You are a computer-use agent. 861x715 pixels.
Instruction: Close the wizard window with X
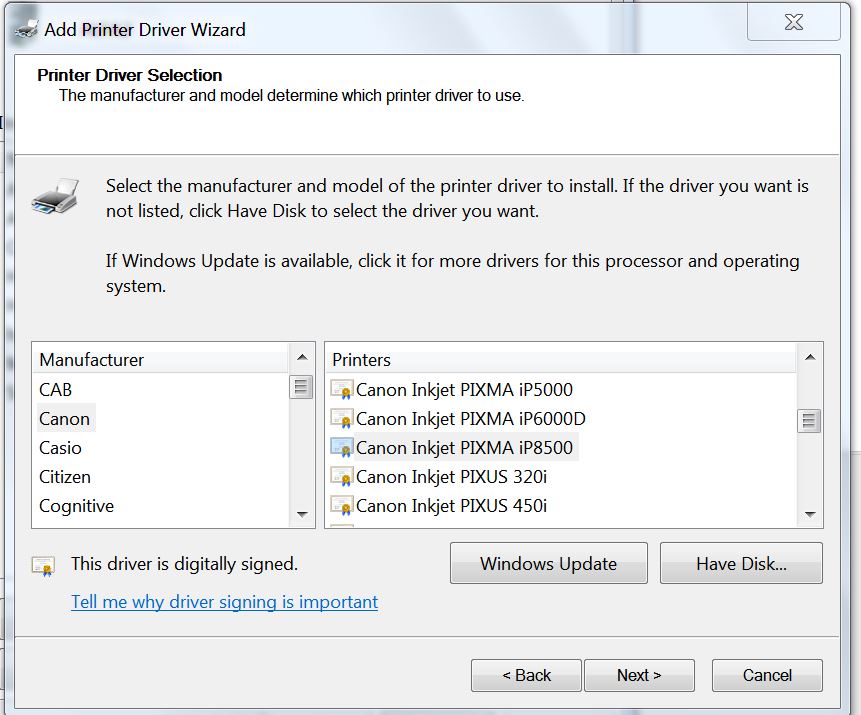pyautogui.click(x=793, y=23)
